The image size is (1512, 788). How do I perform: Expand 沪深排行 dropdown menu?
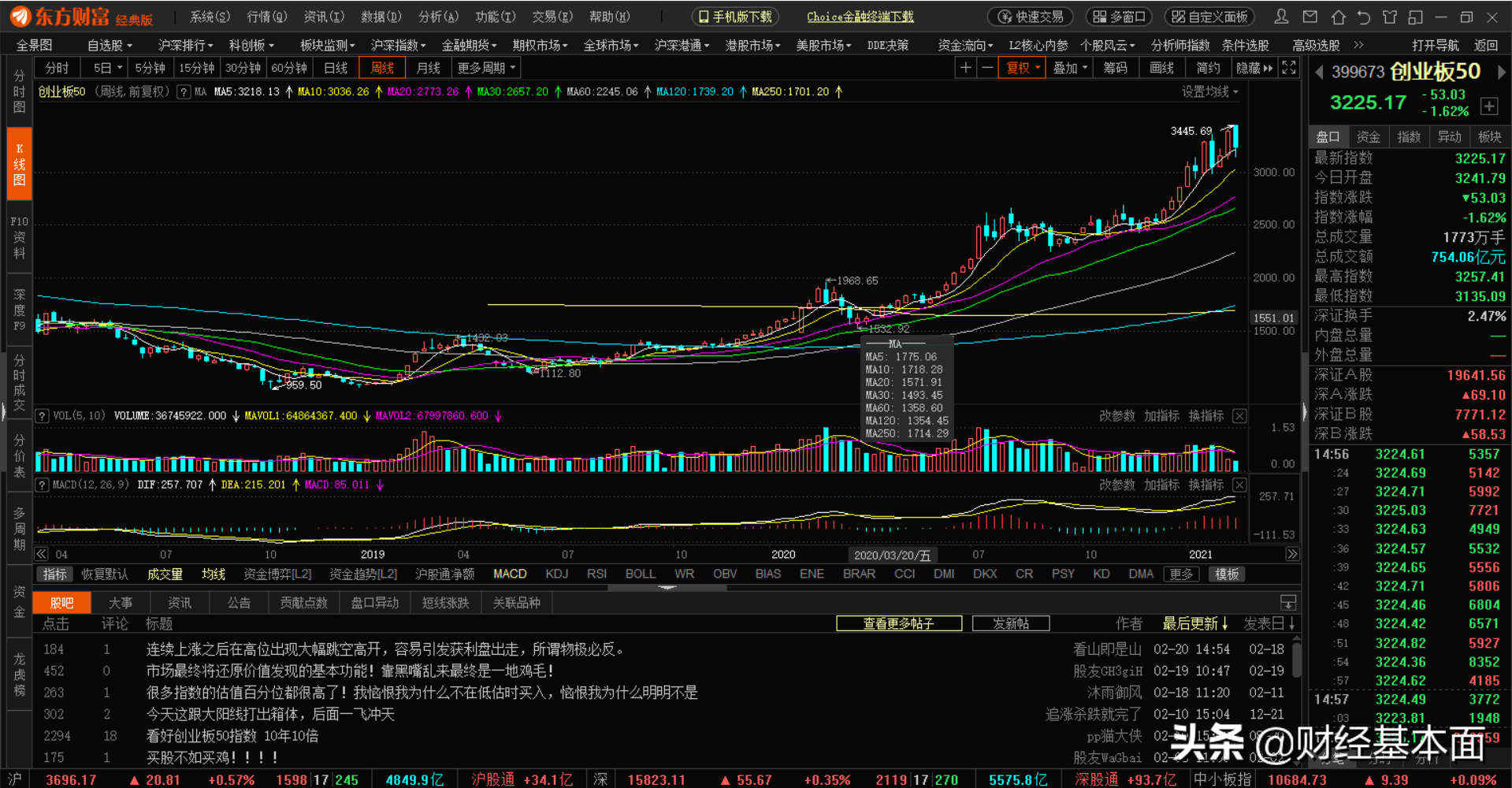tap(185, 45)
